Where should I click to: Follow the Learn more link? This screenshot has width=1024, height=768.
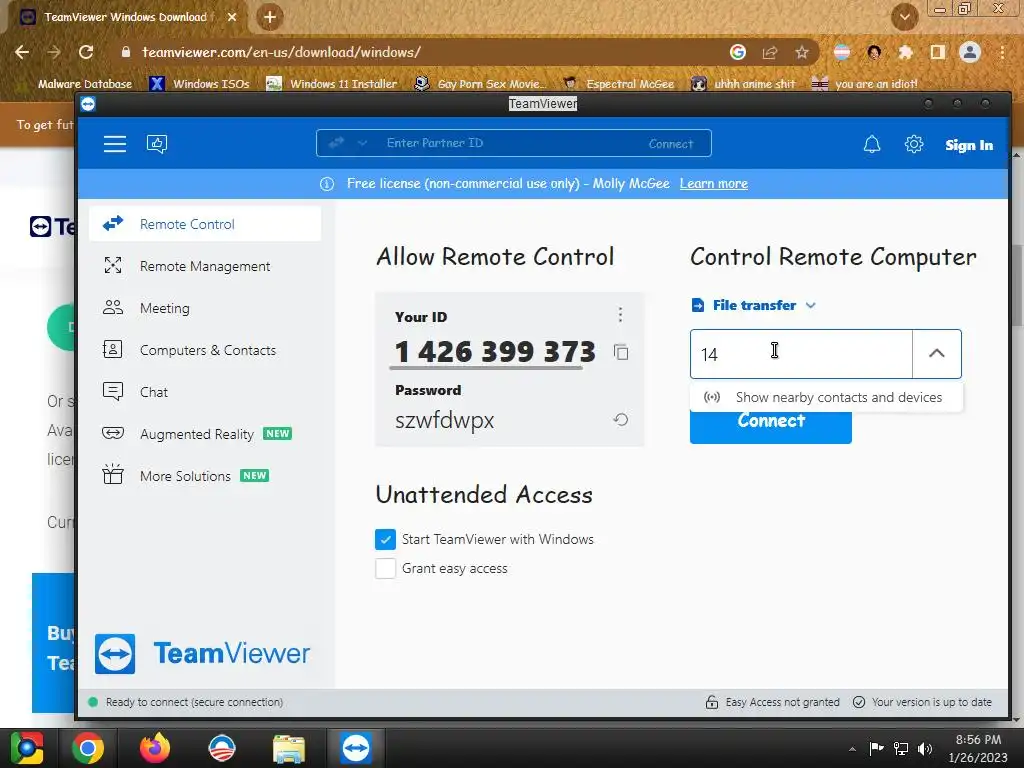pyautogui.click(x=714, y=184)
